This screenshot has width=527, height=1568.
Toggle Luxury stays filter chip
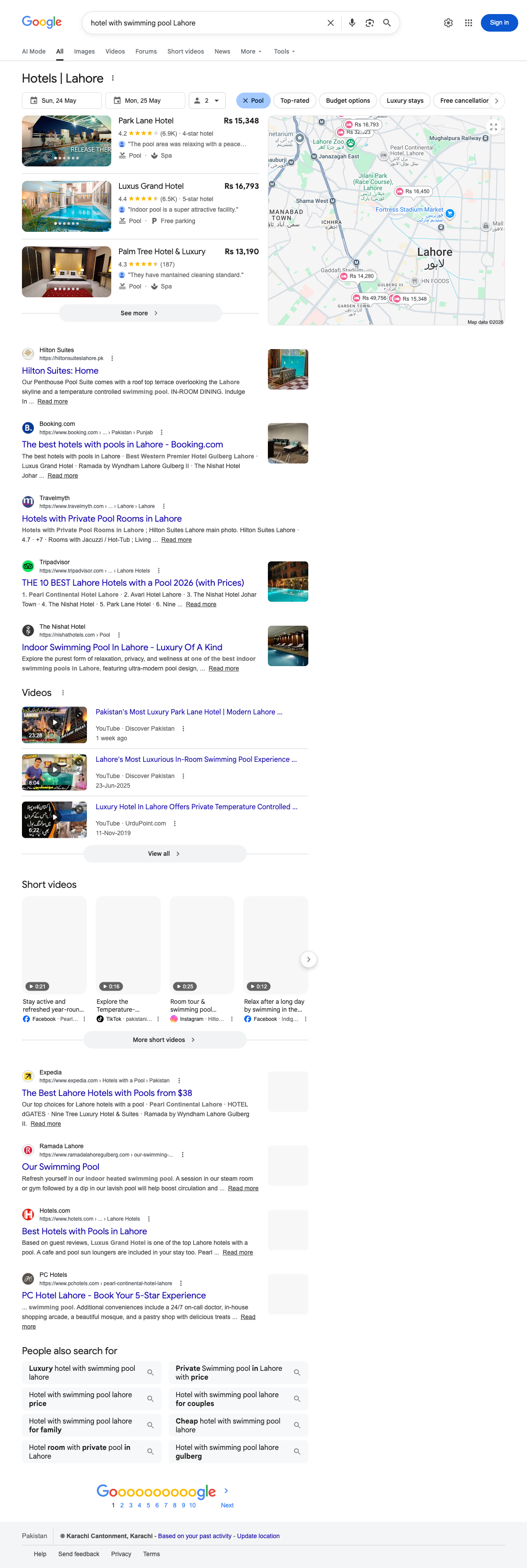(x=404, y=101)
